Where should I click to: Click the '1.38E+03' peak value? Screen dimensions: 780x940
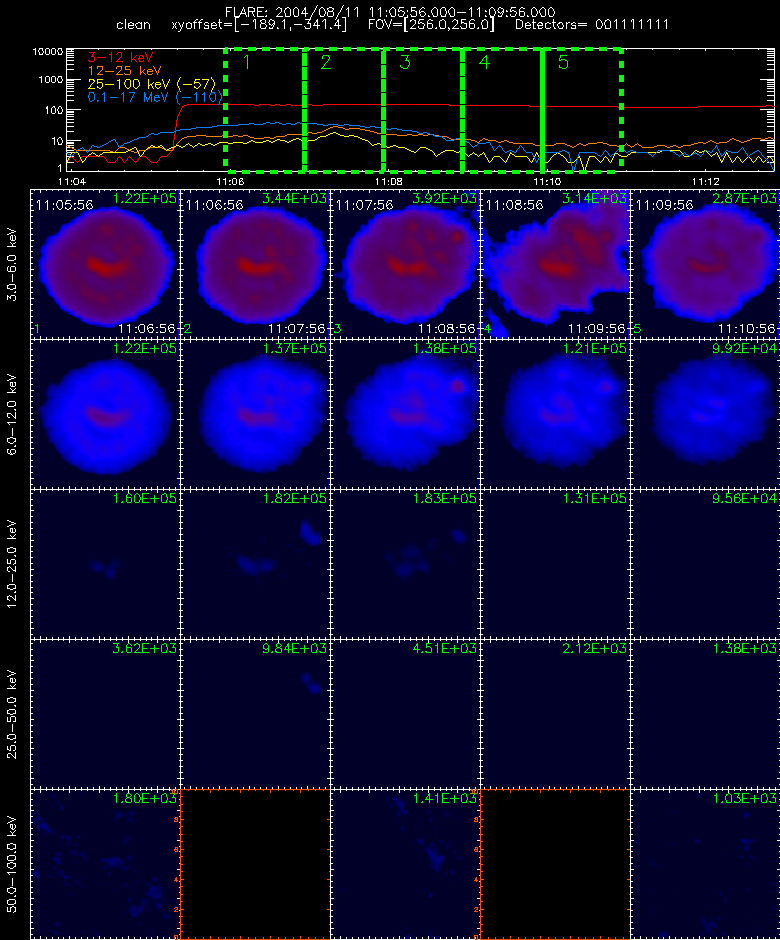pos(745,648)
